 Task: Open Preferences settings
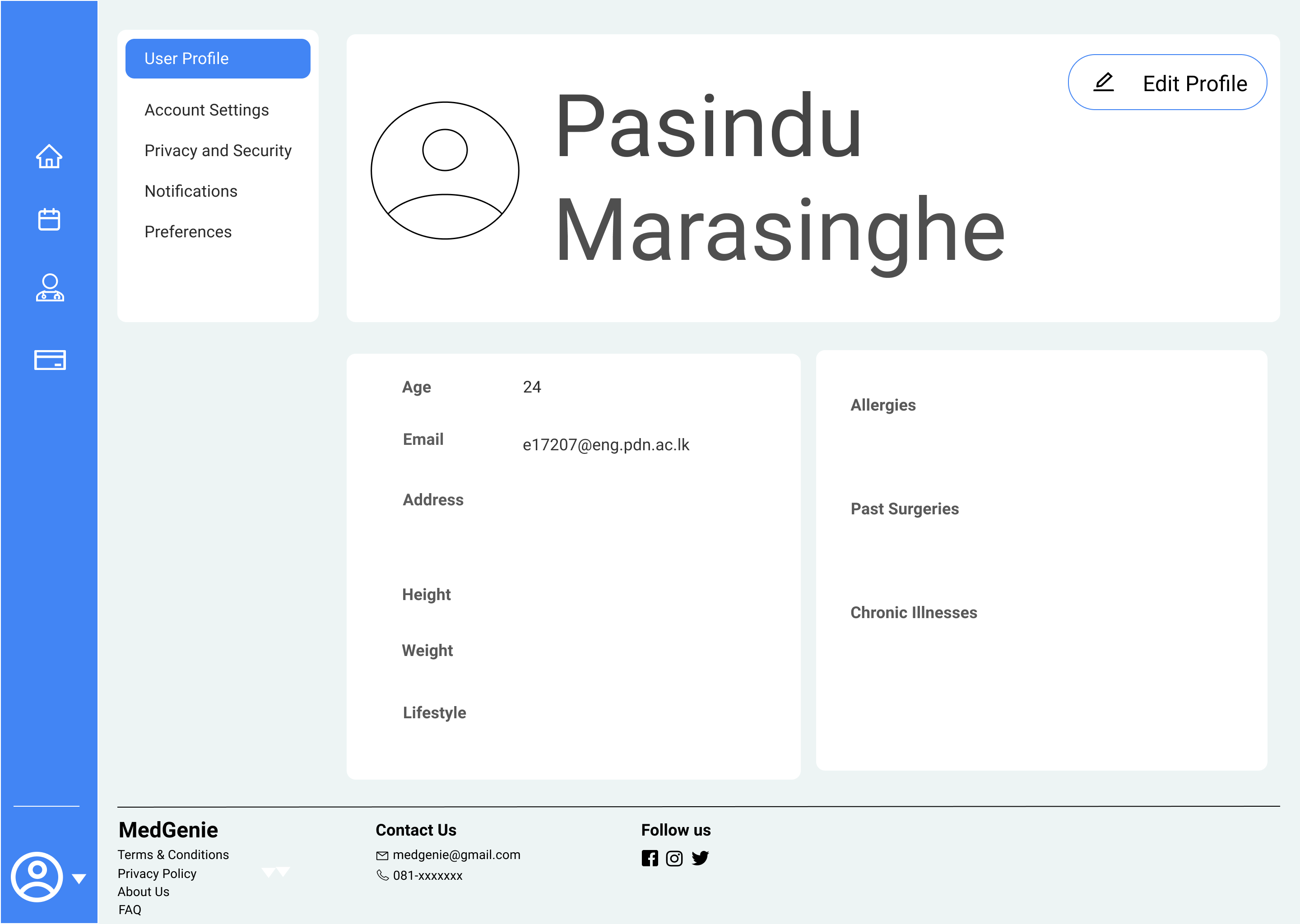pyautogui.click(x=188, y=232)
